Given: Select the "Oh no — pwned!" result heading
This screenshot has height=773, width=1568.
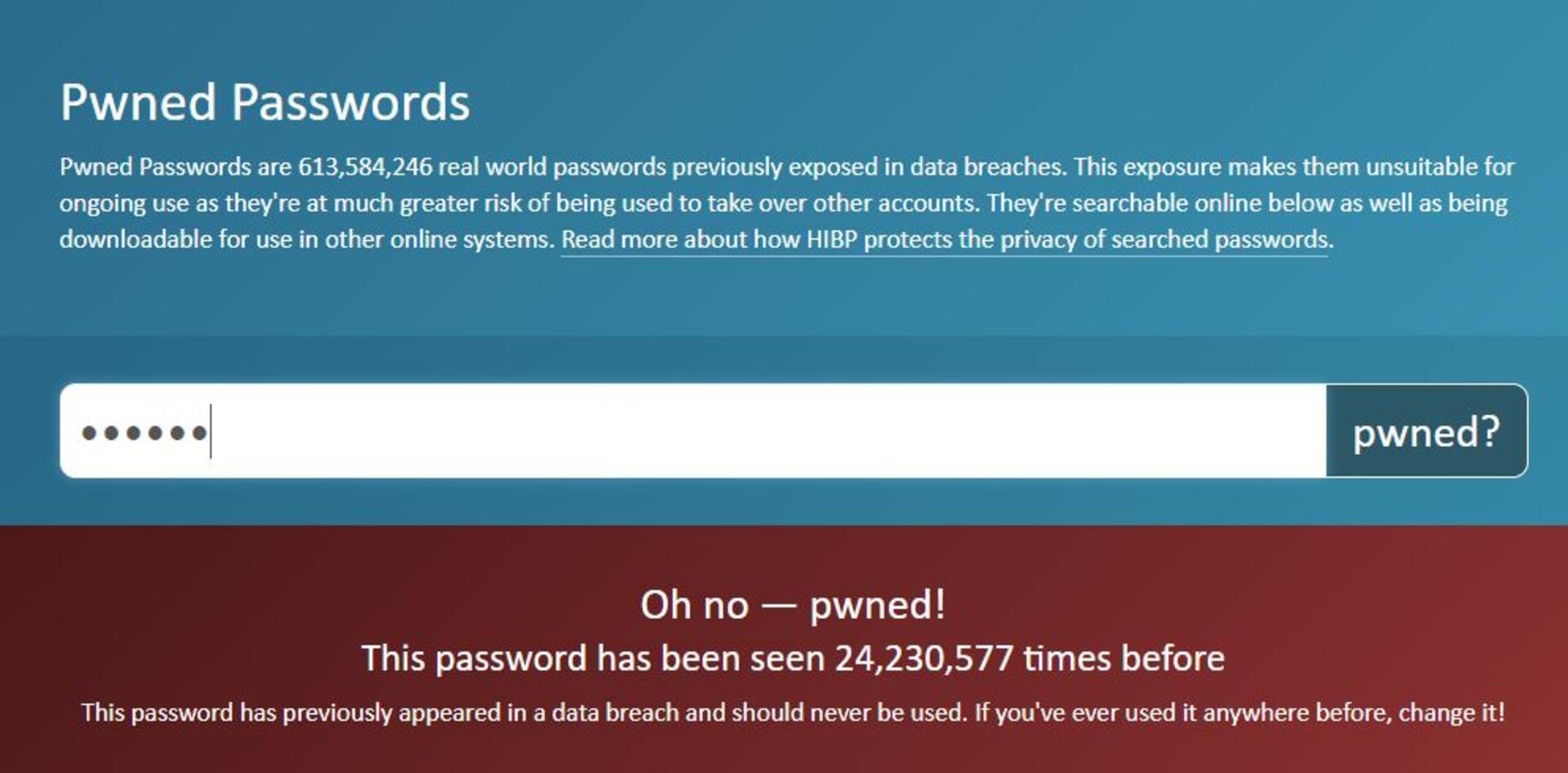Looking at the screenshot, I should click(x=792, y=605).
